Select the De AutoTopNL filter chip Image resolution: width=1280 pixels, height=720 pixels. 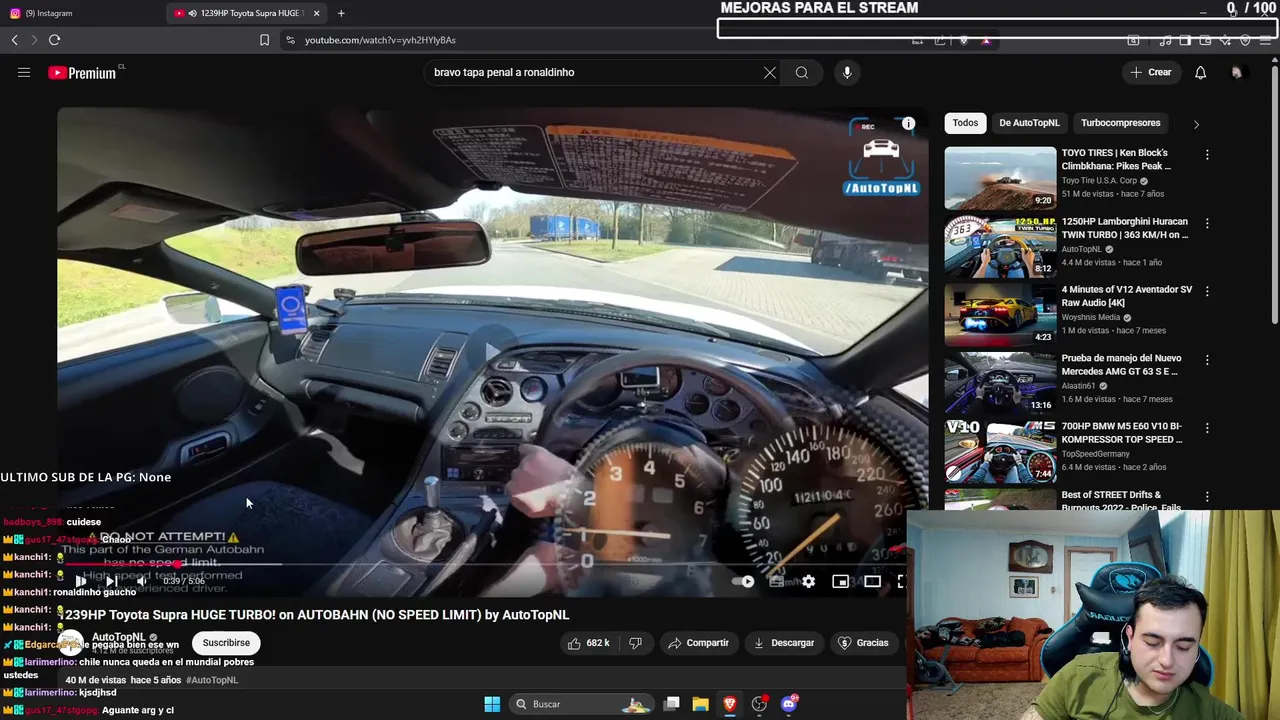(x=1029, y=123)
